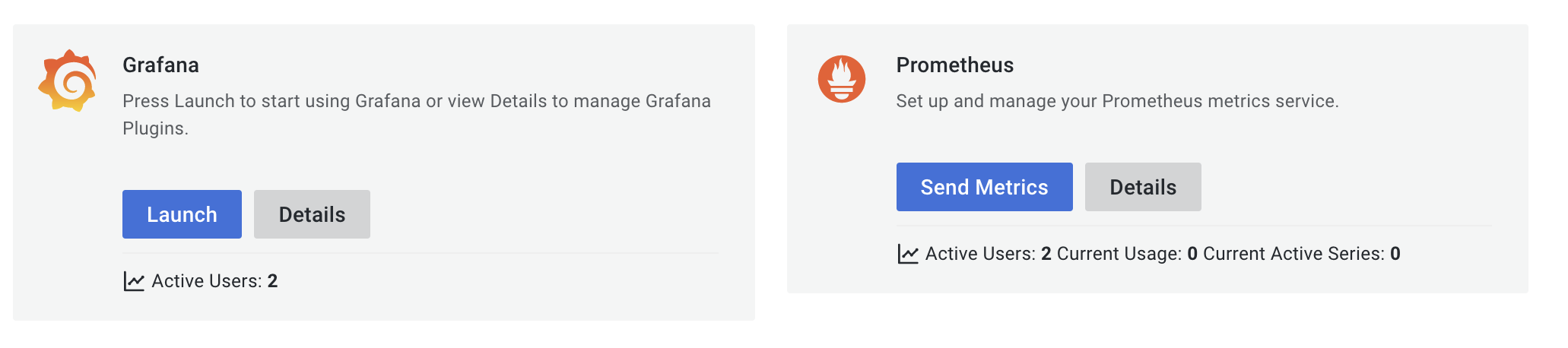Click the Current Active Series value 0

pos(1395,254)
